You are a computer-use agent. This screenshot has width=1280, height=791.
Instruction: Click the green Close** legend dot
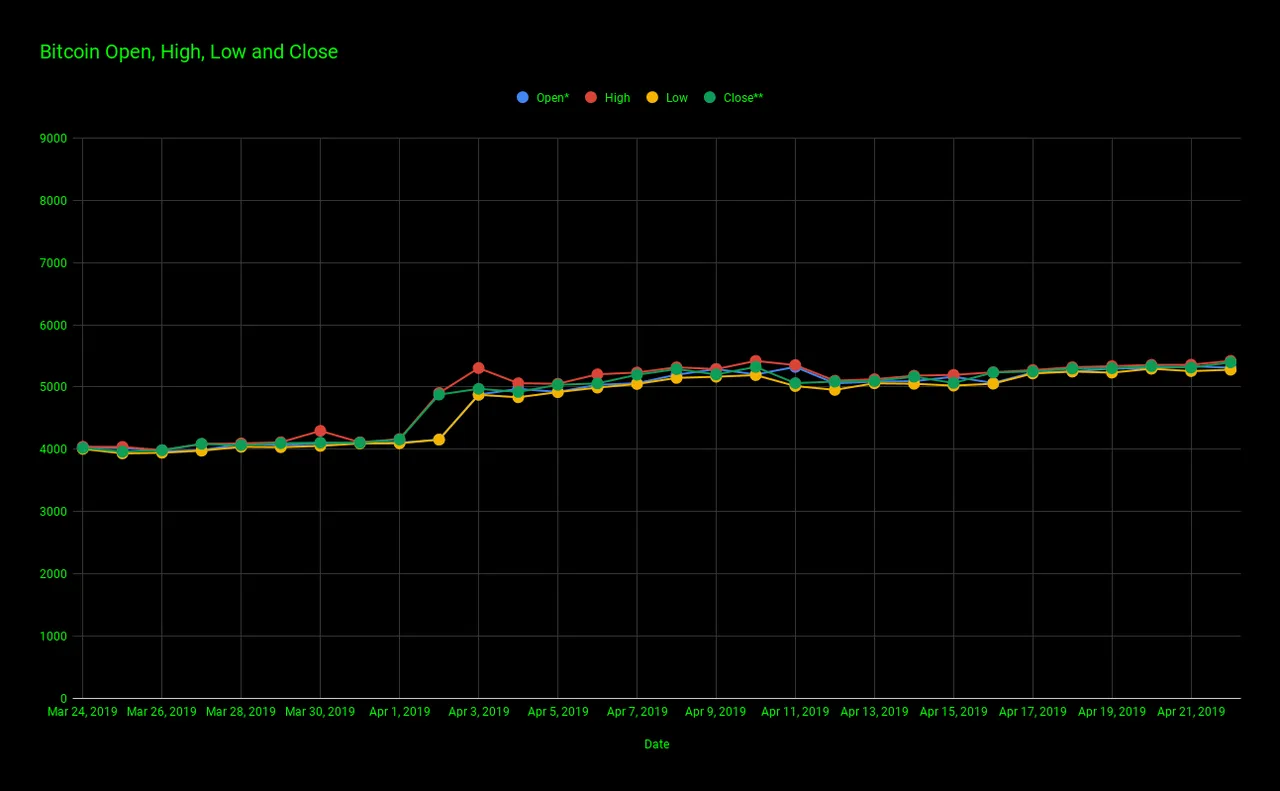point(709,97)
